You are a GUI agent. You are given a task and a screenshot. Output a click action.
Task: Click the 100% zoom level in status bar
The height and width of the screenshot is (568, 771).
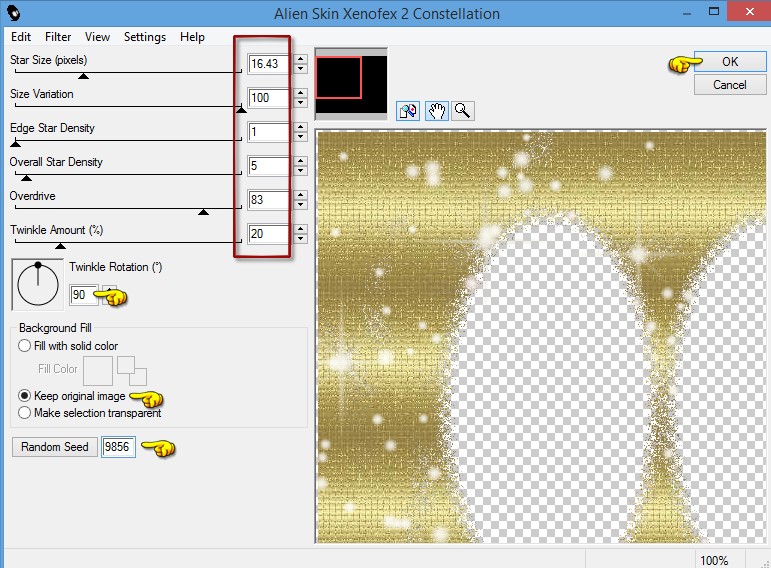pos(713,560)
